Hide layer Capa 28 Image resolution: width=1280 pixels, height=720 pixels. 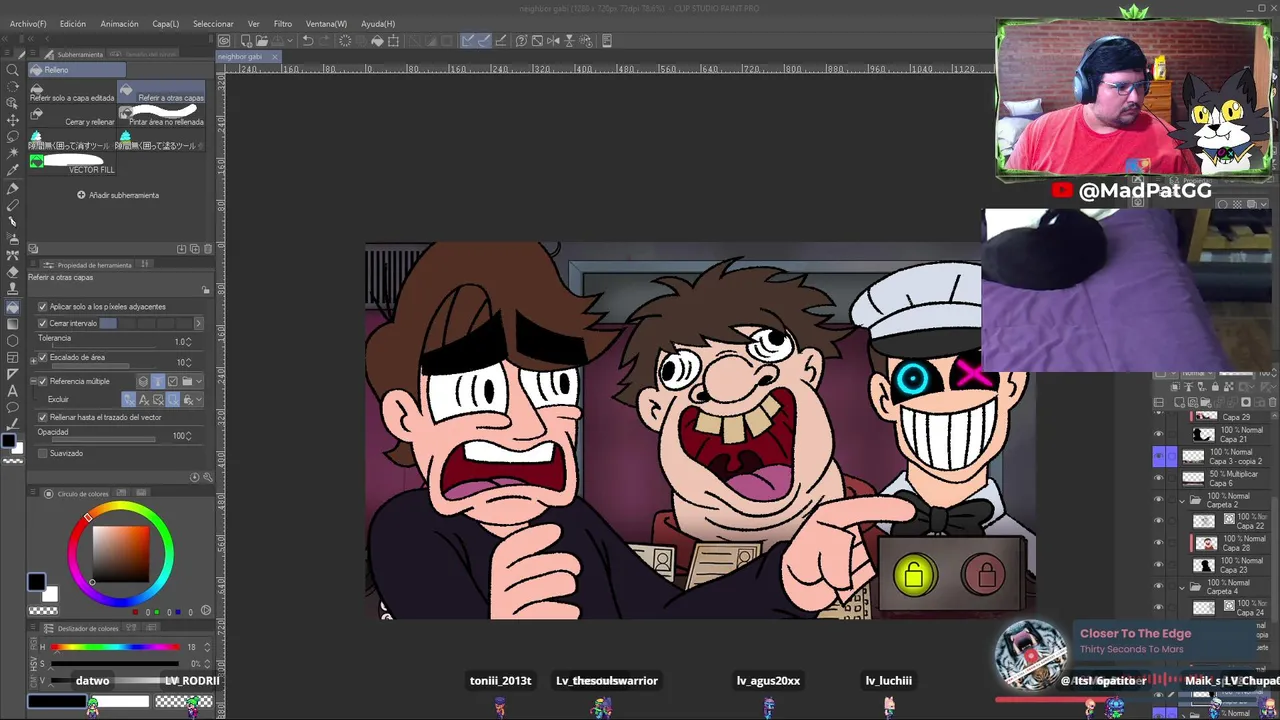tap(1158, 543)
